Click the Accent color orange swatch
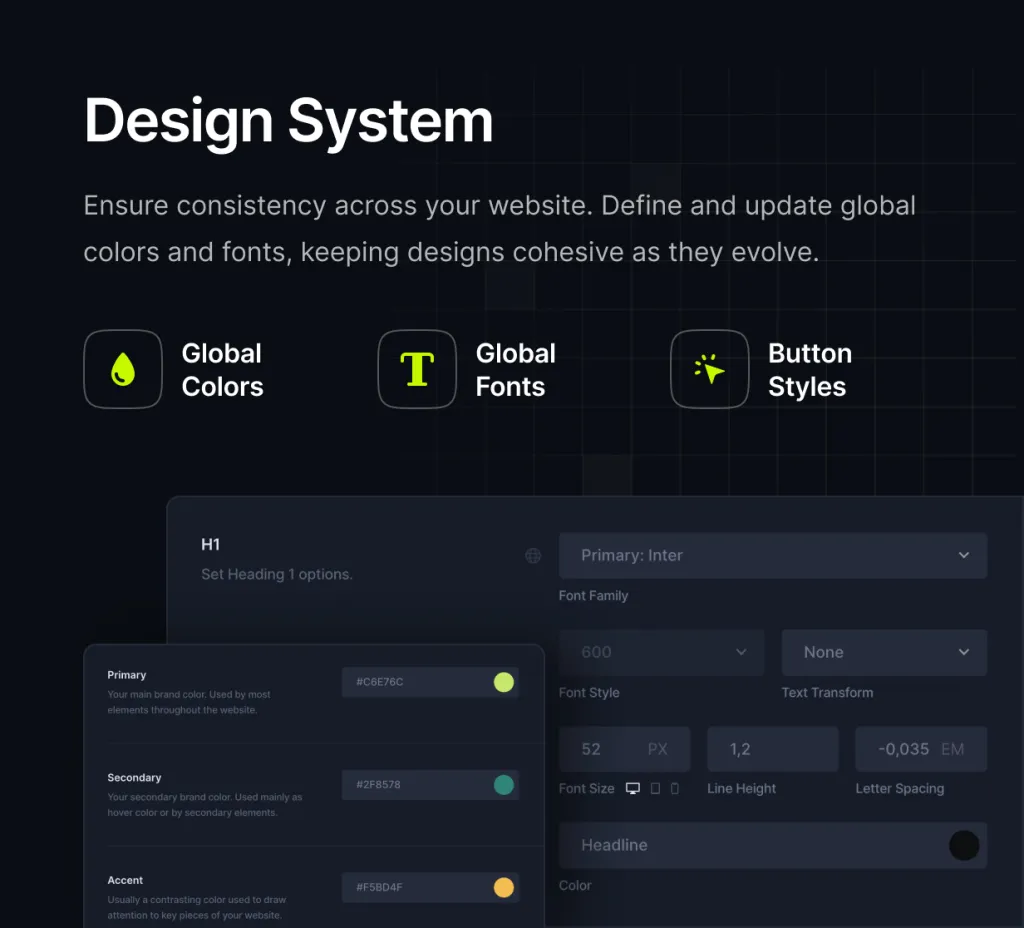 click(x=504, y=887)
